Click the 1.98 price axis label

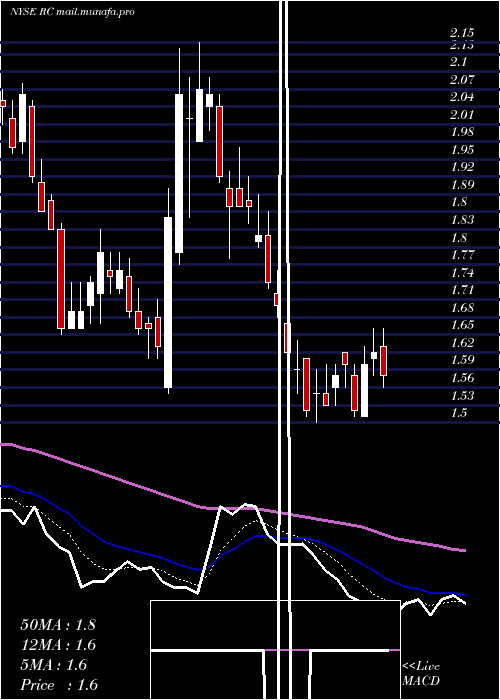[x=462, y=132]
